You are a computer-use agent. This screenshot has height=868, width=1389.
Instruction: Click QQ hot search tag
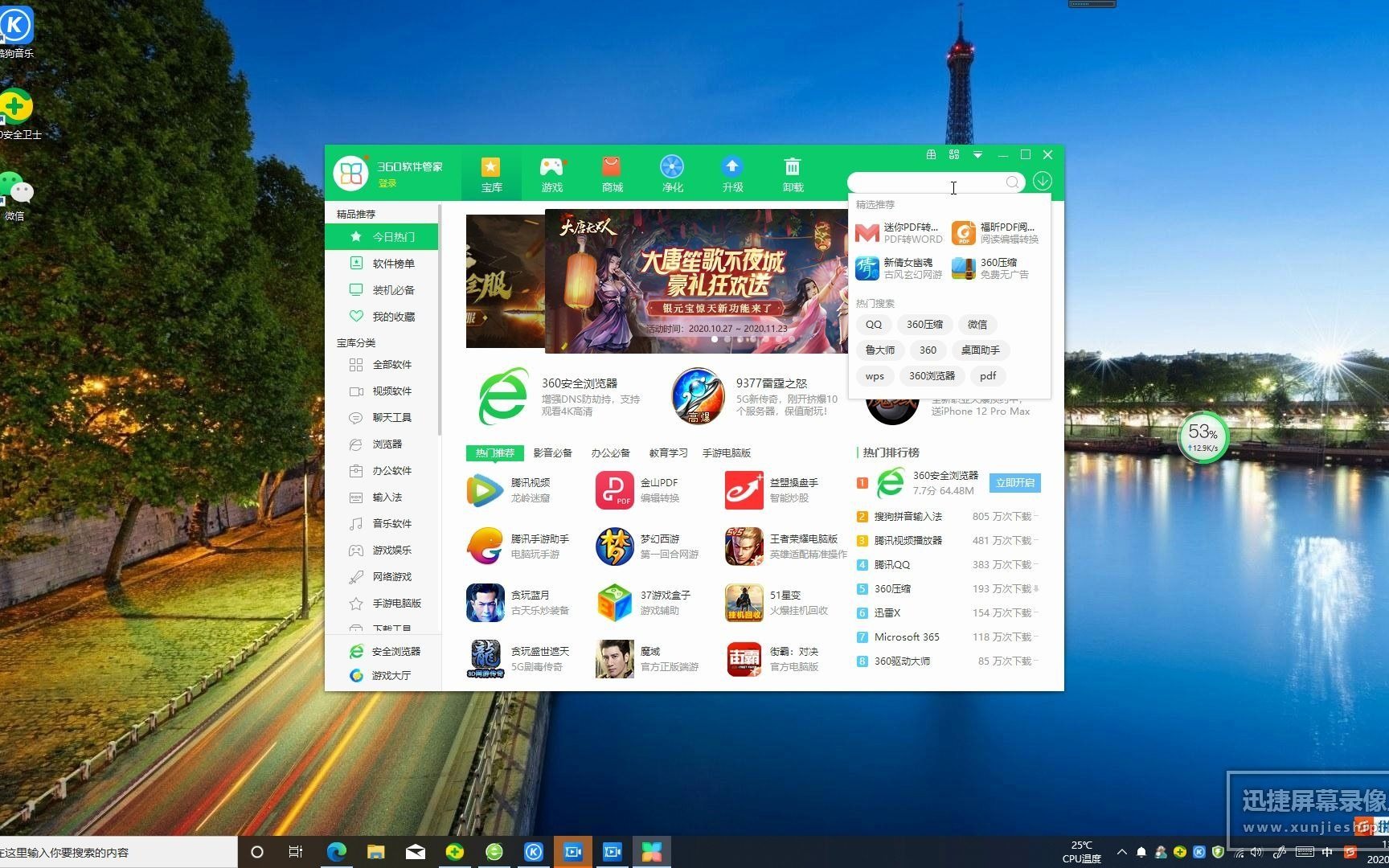tap(874, 325)
